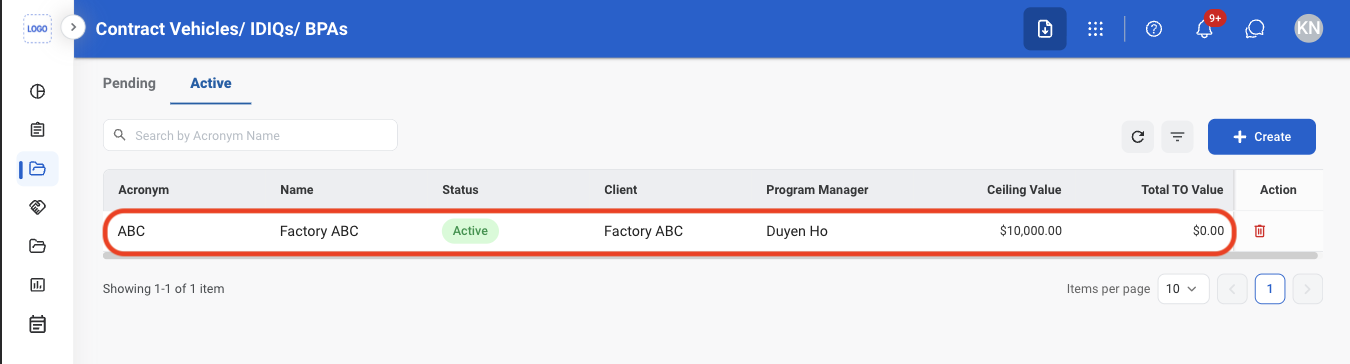This screenshot has width=1350, height=364.
Task: Open the items per page dropdown
Action: [x=1184, y=289]
